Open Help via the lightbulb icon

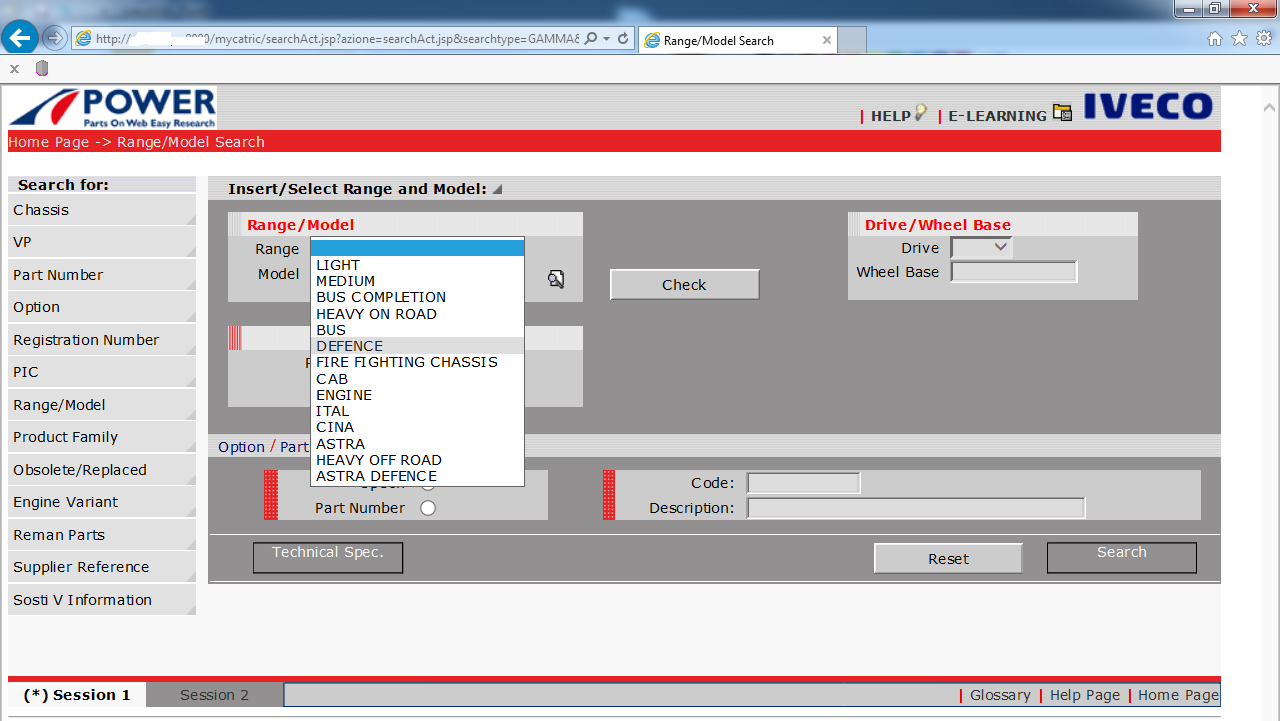pos(920,114)
